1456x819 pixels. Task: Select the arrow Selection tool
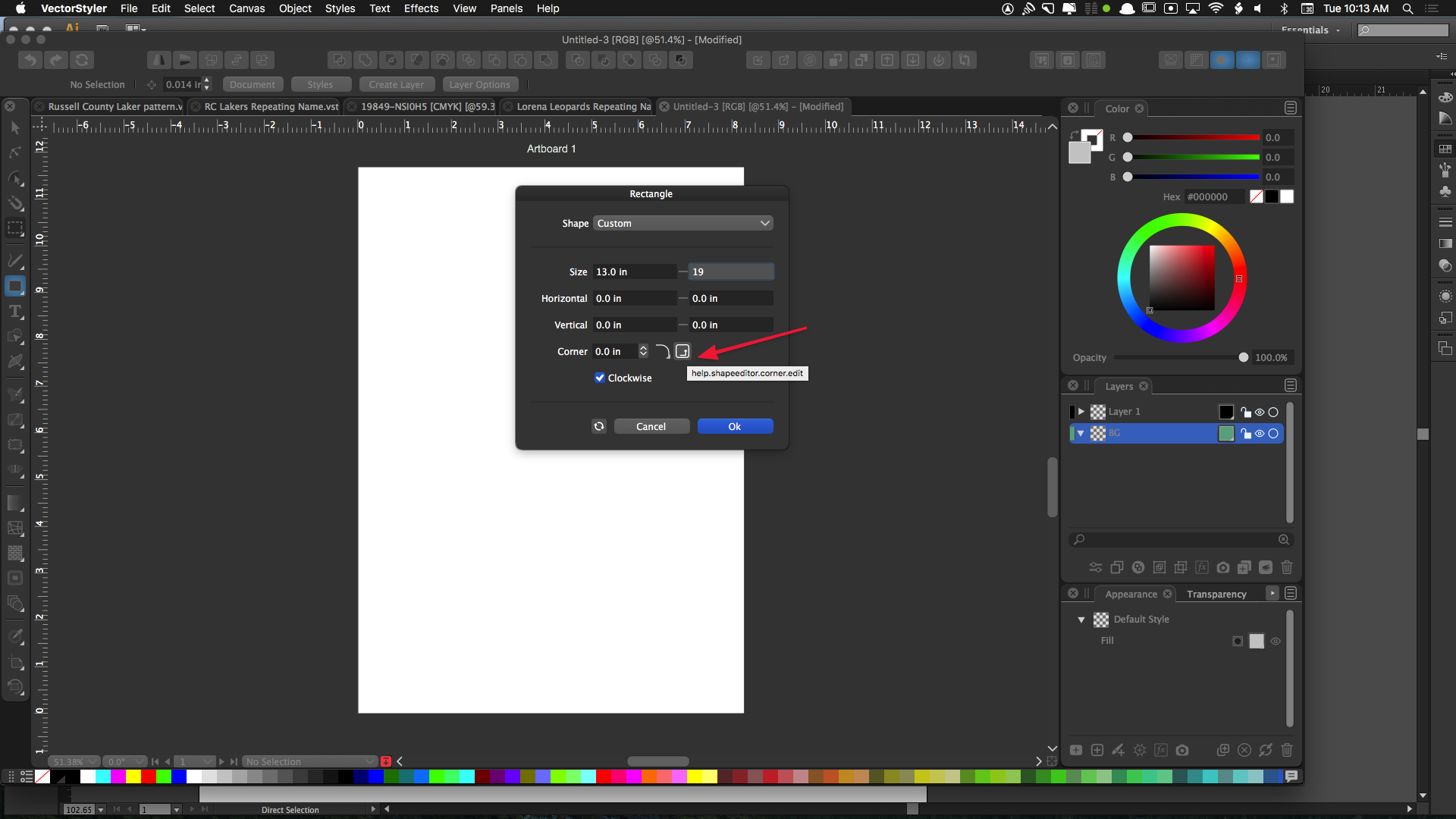pos(14,127)
